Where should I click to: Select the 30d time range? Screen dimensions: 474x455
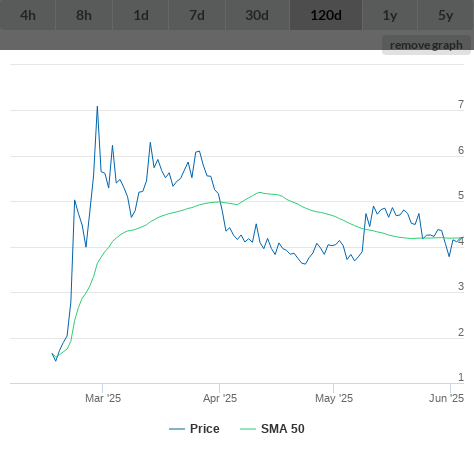(x=257, y=15)
